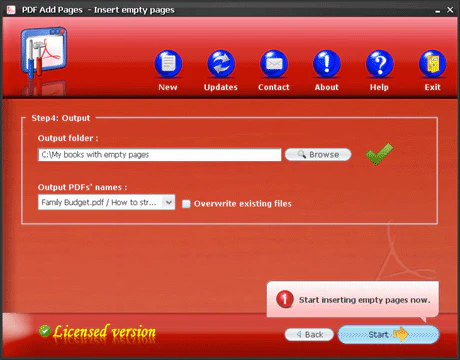The height and width of the screenshot is (360, 460).
Task: Click the Exit door icon
Action: coord(432,64)
